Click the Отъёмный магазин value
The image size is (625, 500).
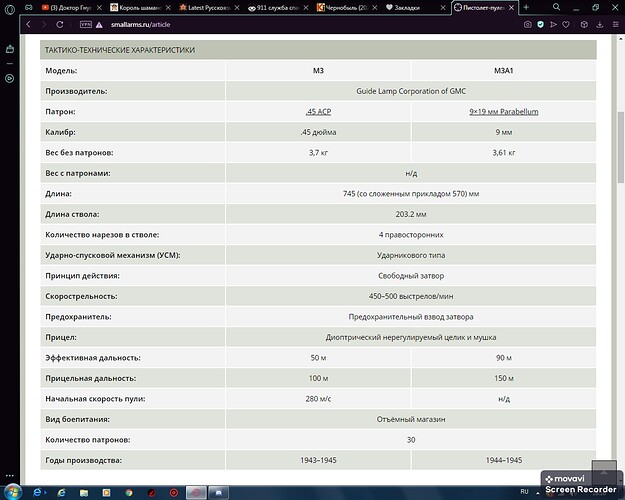tap(411, 419)
